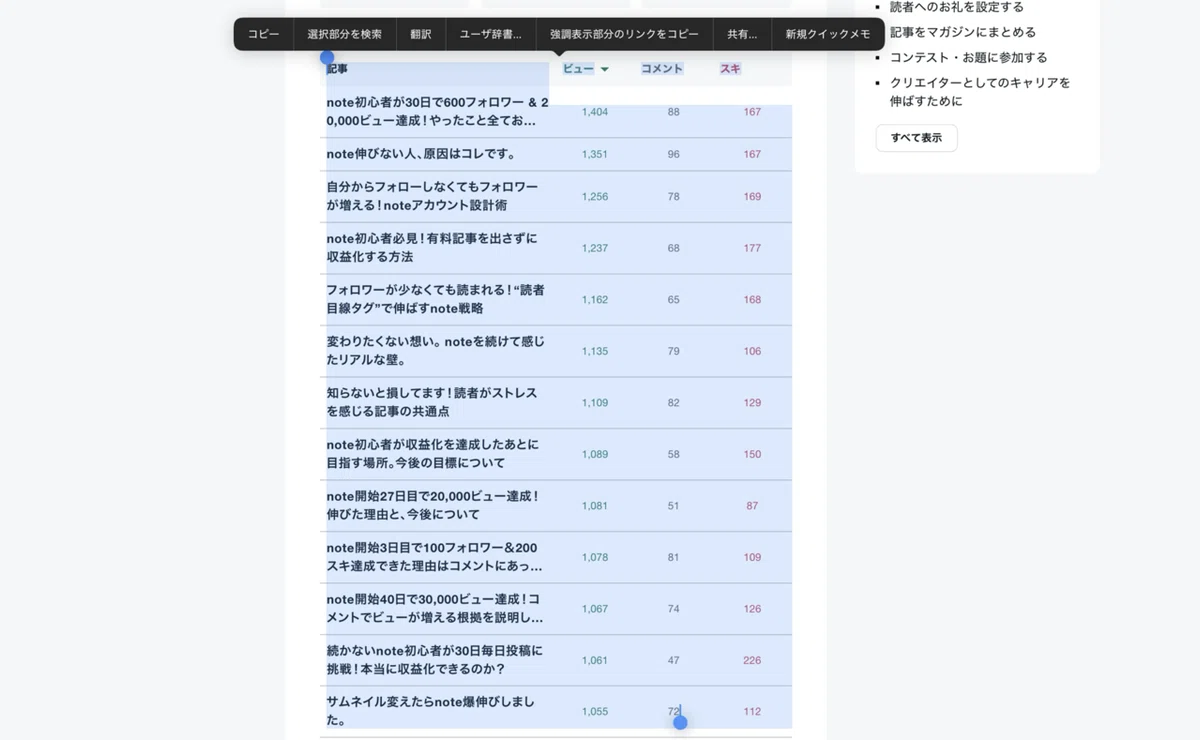Click スキ count 177 in the table
Image resolution: width=1200 pixels, height=740 pixels.
(752, 248)
